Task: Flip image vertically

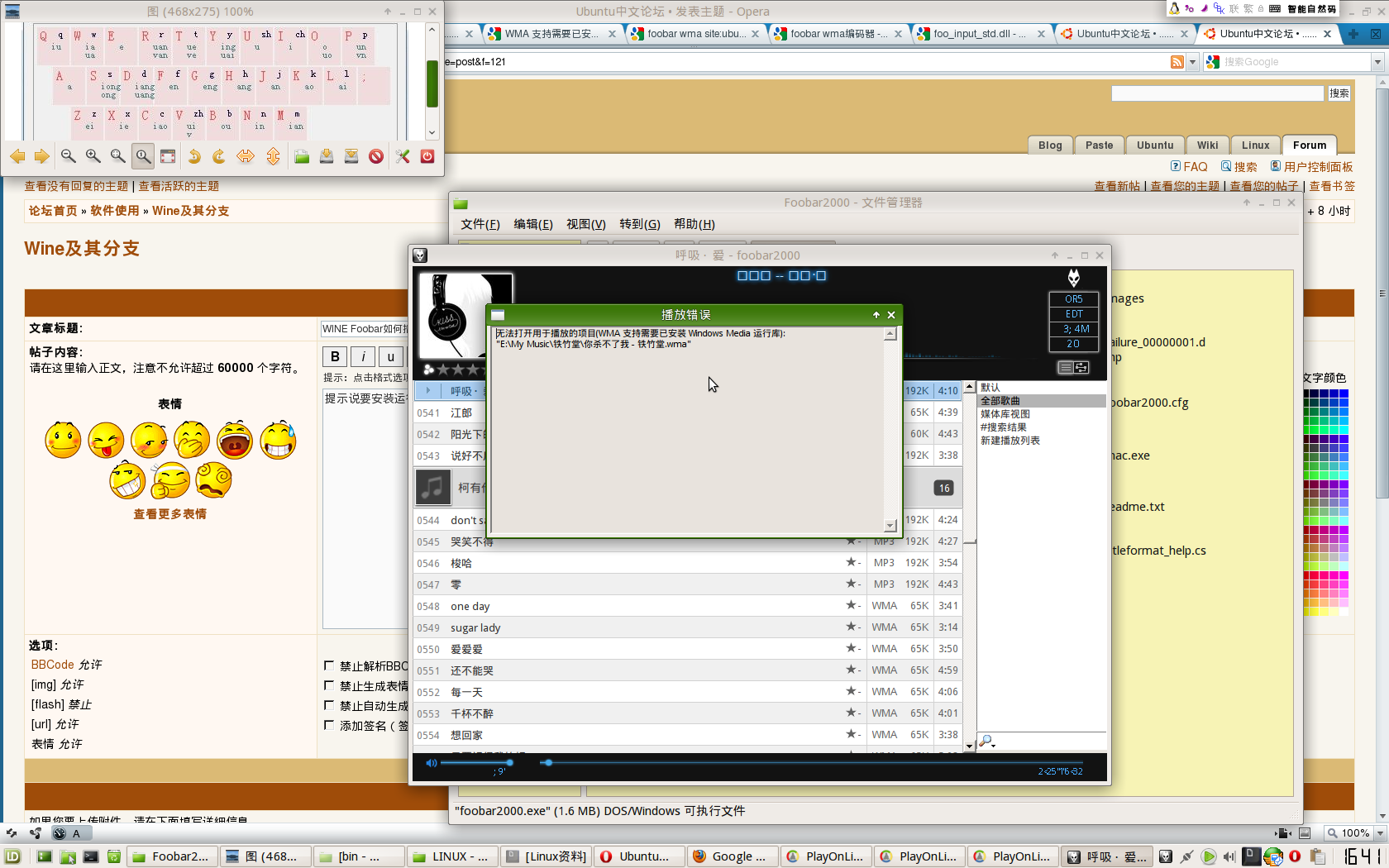Action: (x=273, y=156)
